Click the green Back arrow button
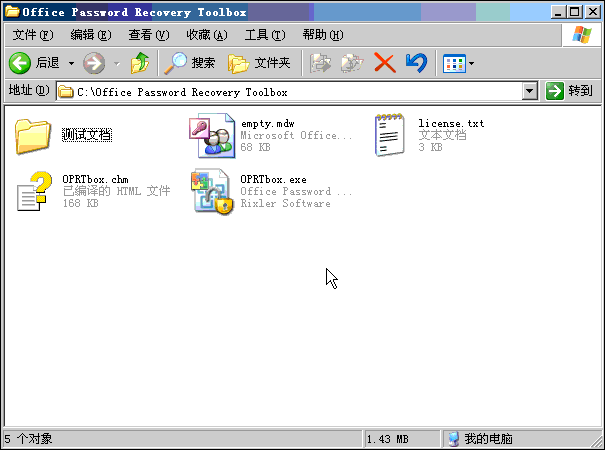 pyautogui.click(x=20, y=63)
